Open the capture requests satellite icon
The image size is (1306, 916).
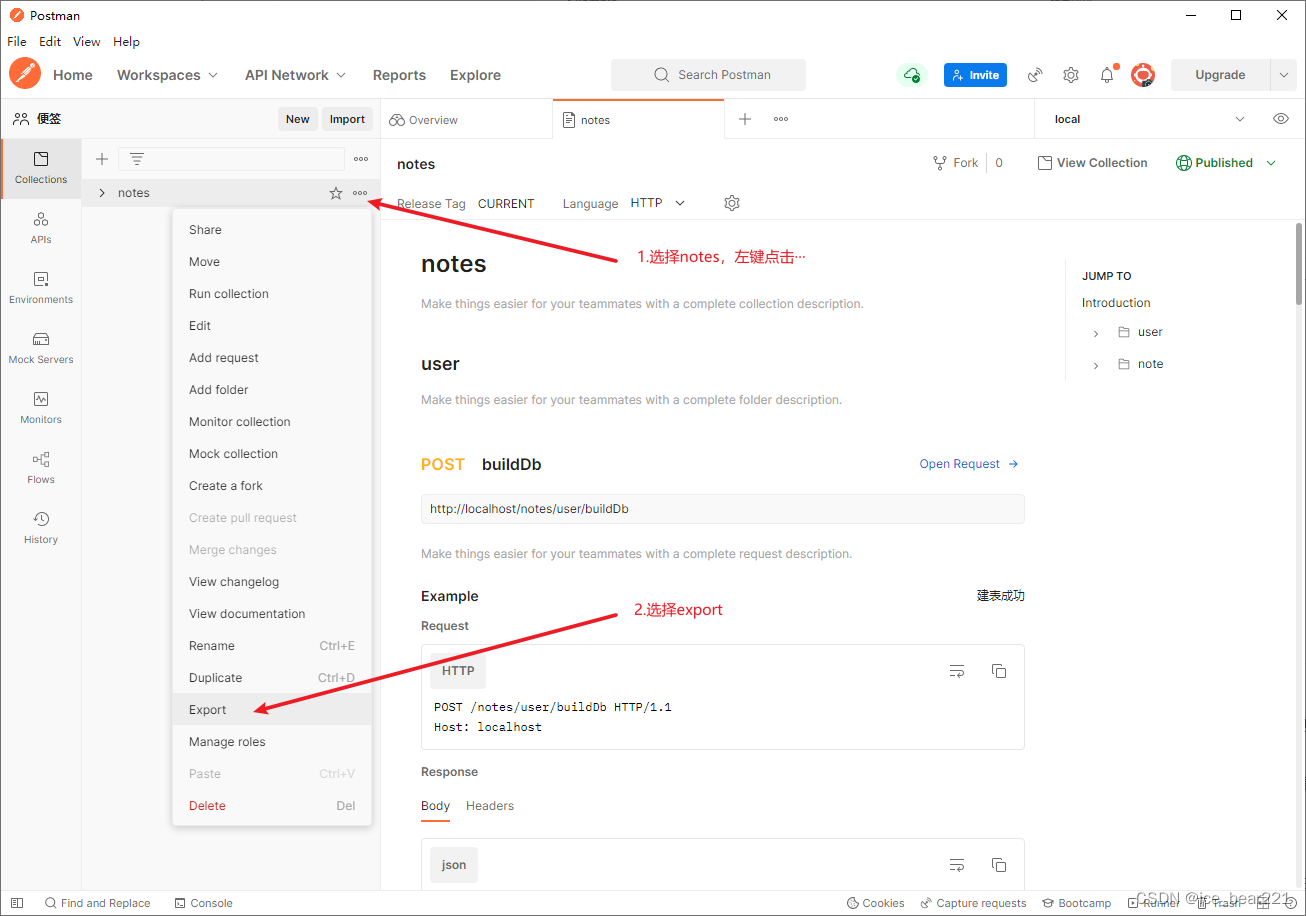[x=1036, y=75]
